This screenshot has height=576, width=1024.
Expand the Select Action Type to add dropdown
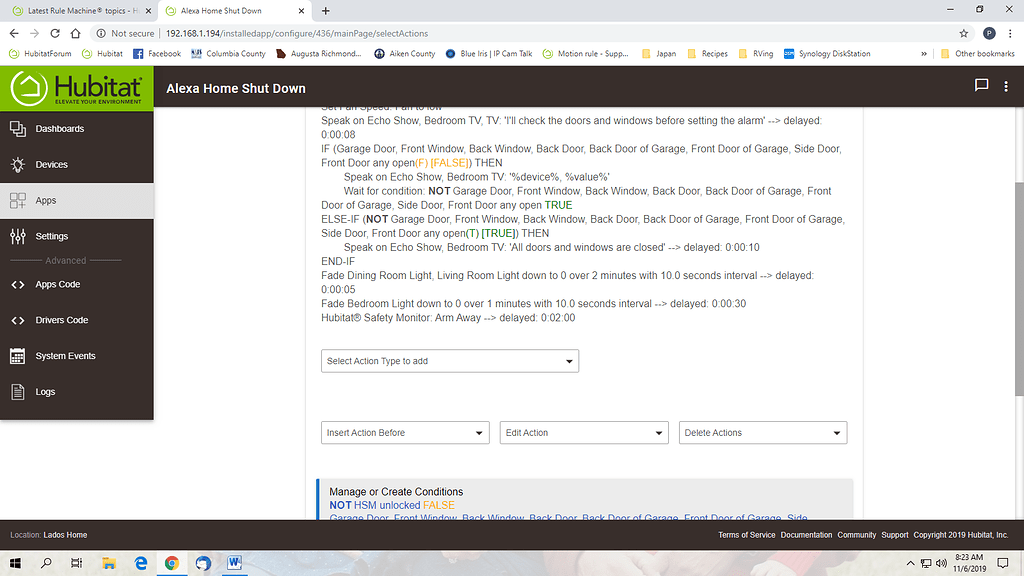(449, 361)
